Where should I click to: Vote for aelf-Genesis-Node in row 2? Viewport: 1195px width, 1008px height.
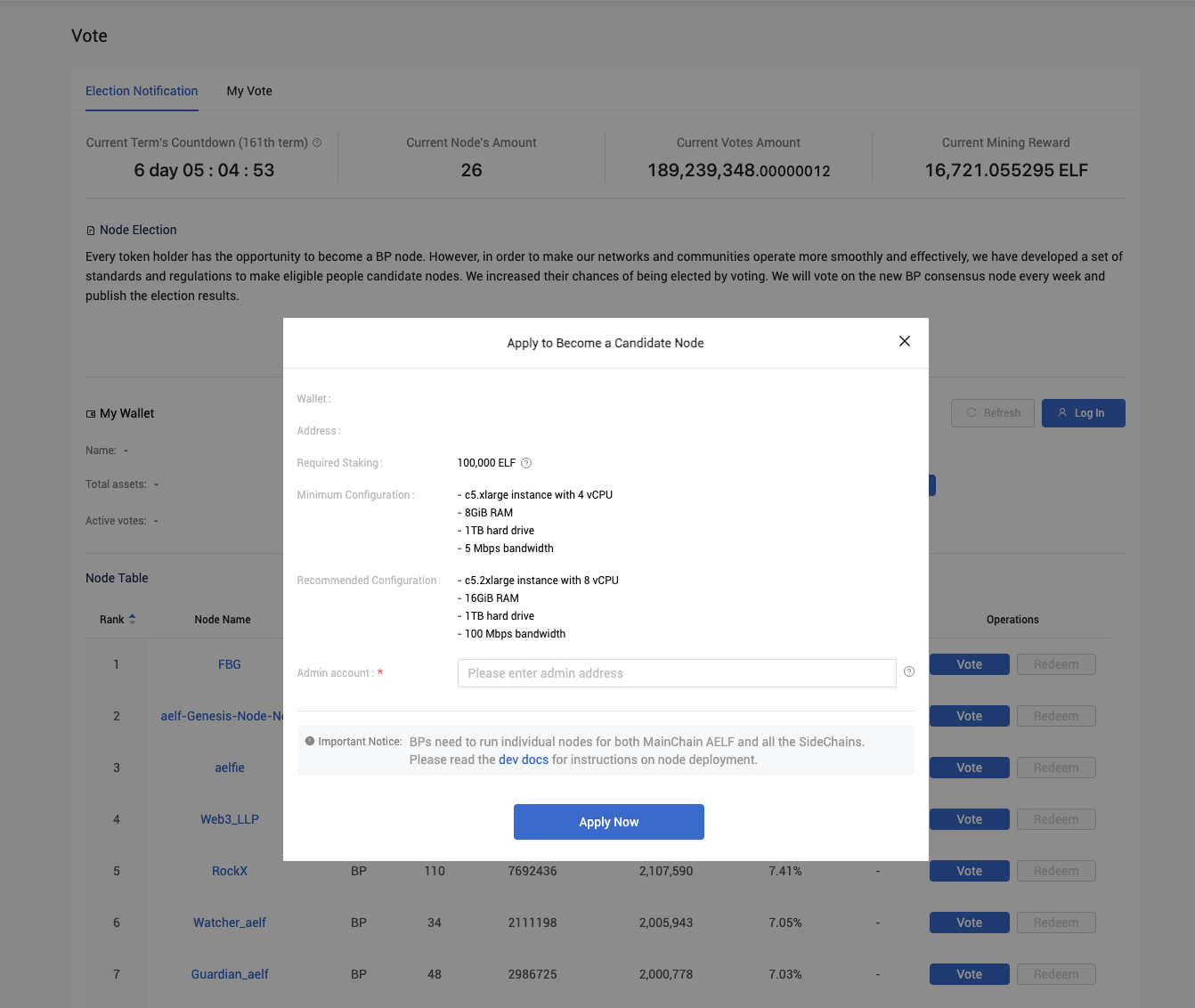click(x=970, y=716)
